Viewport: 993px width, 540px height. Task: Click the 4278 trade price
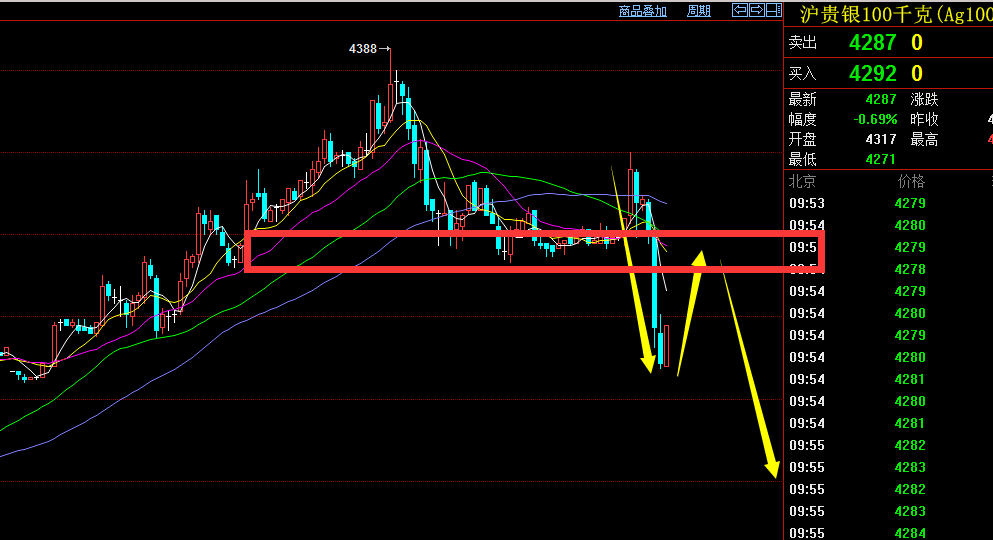[910, 270]
